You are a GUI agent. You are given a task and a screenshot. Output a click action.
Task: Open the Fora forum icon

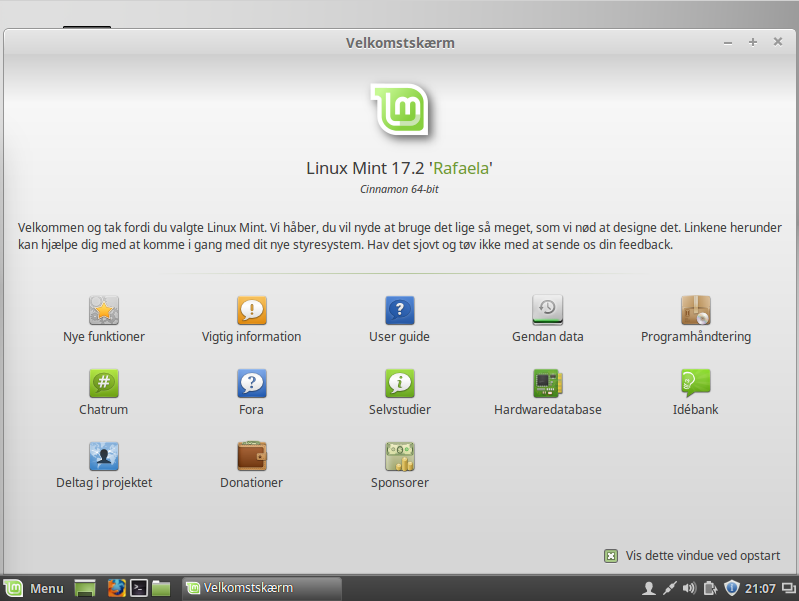pos(252,383)
